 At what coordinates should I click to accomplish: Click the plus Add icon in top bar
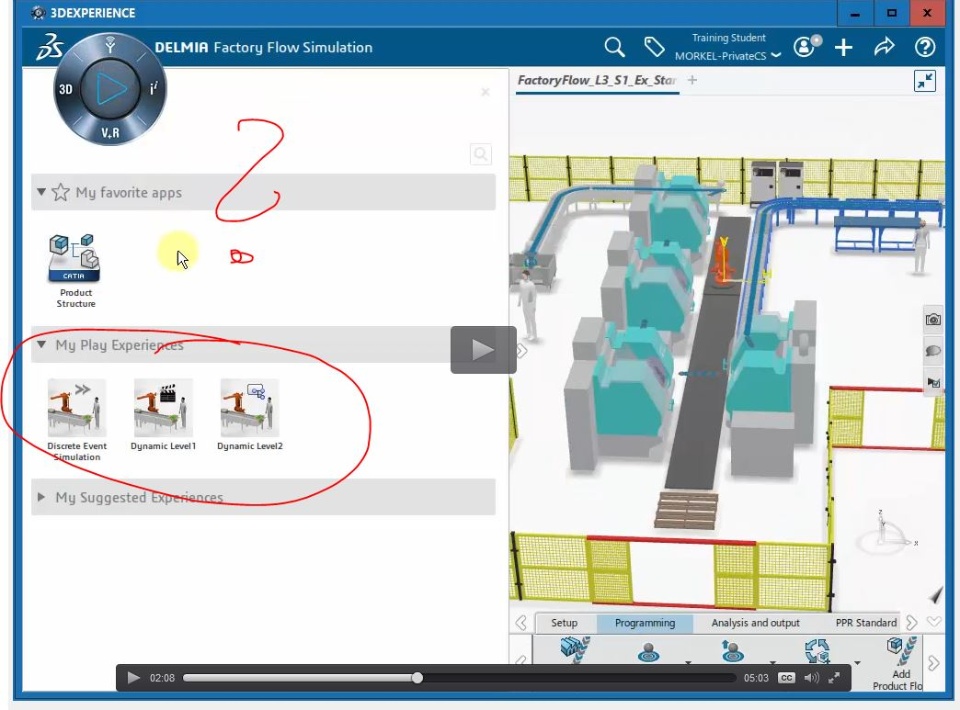(844, 47)
